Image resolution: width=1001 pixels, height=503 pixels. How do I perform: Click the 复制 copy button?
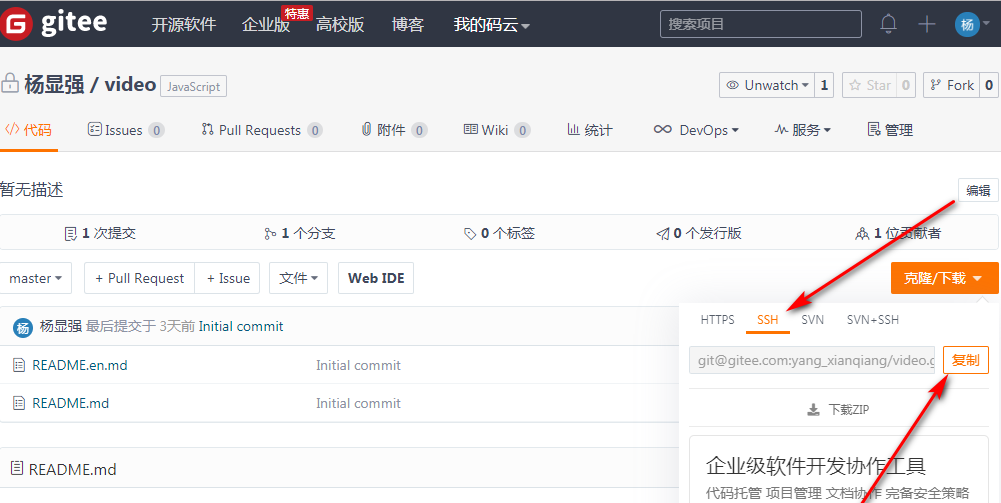[x=966, y=360]
